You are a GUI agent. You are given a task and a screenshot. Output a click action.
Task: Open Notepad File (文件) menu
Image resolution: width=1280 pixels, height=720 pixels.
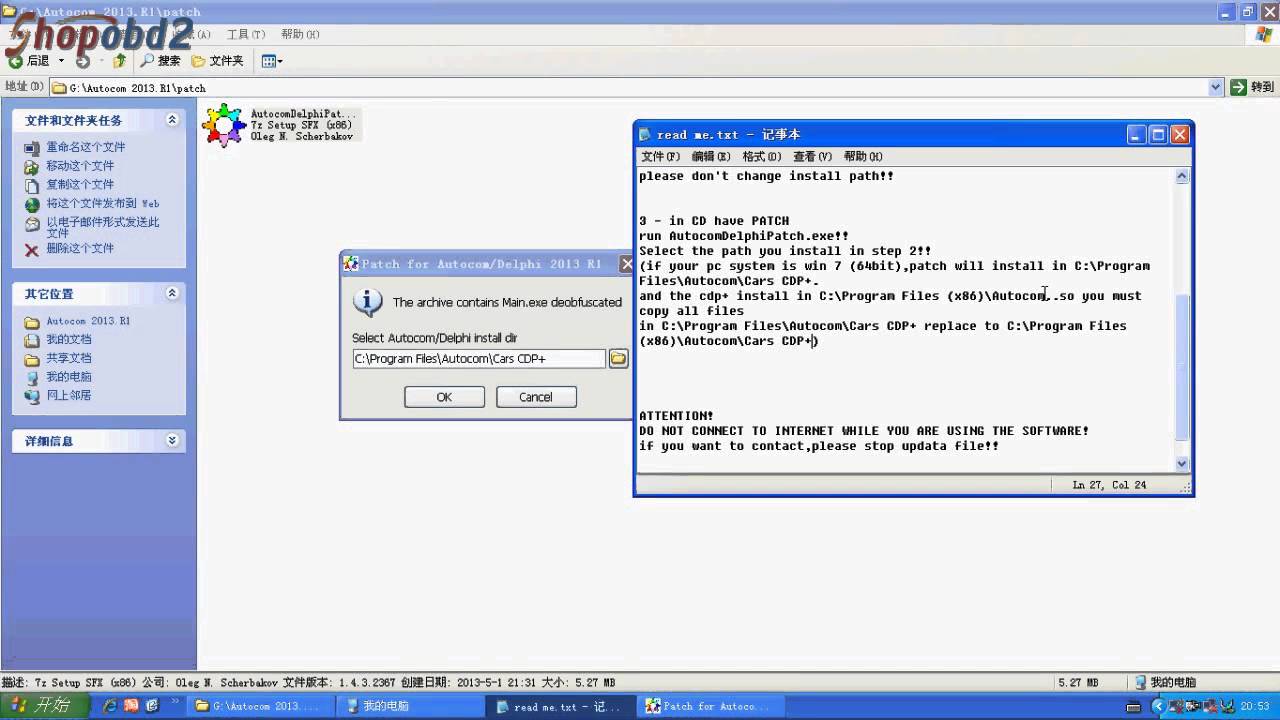pos(660,157)
